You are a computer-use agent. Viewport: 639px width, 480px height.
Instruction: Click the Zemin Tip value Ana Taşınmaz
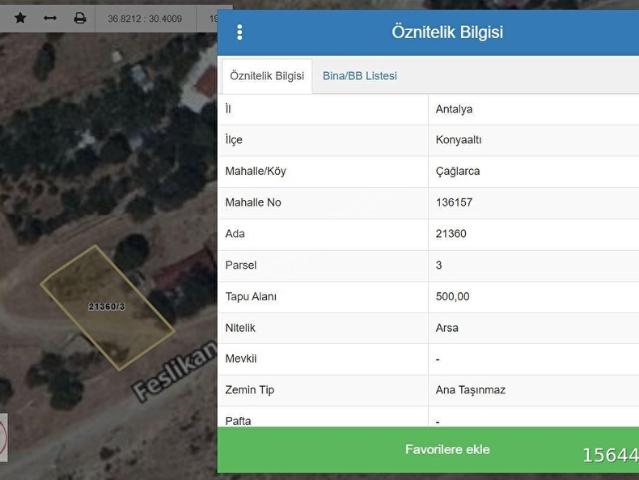(470, 390)
